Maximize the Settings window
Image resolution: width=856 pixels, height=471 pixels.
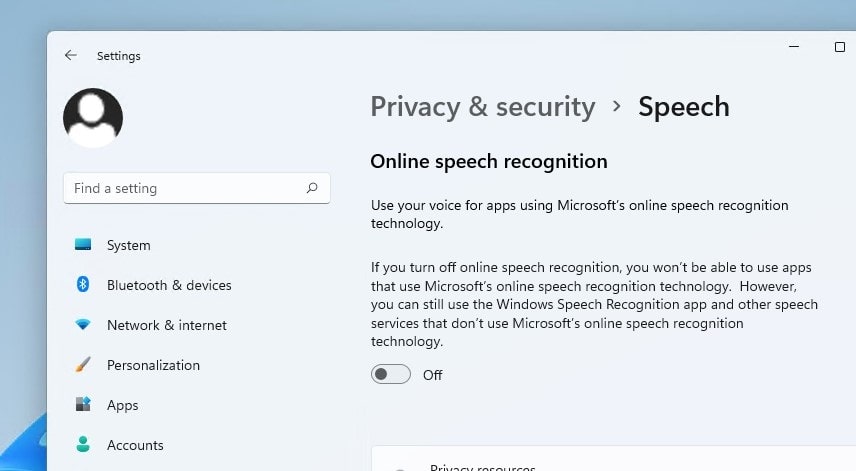point(840,47)
